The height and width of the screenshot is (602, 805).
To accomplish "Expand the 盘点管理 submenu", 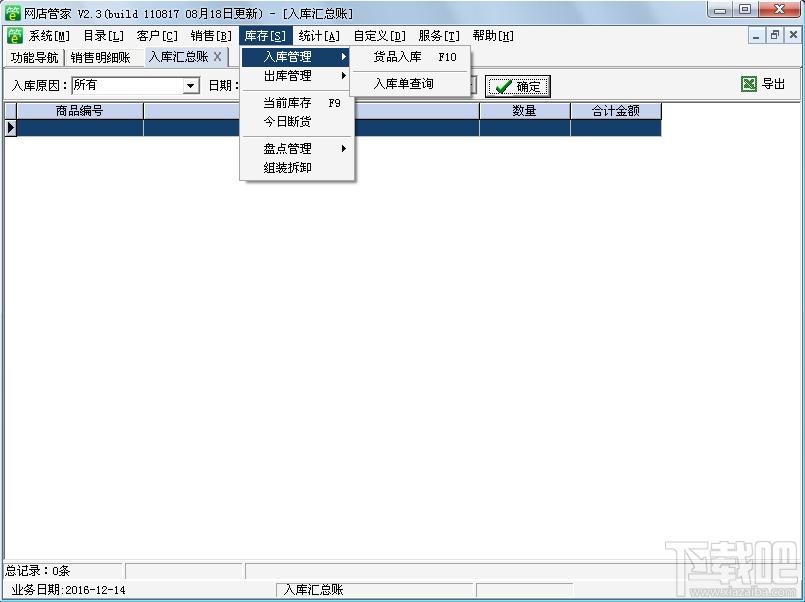I will [297, 149].
